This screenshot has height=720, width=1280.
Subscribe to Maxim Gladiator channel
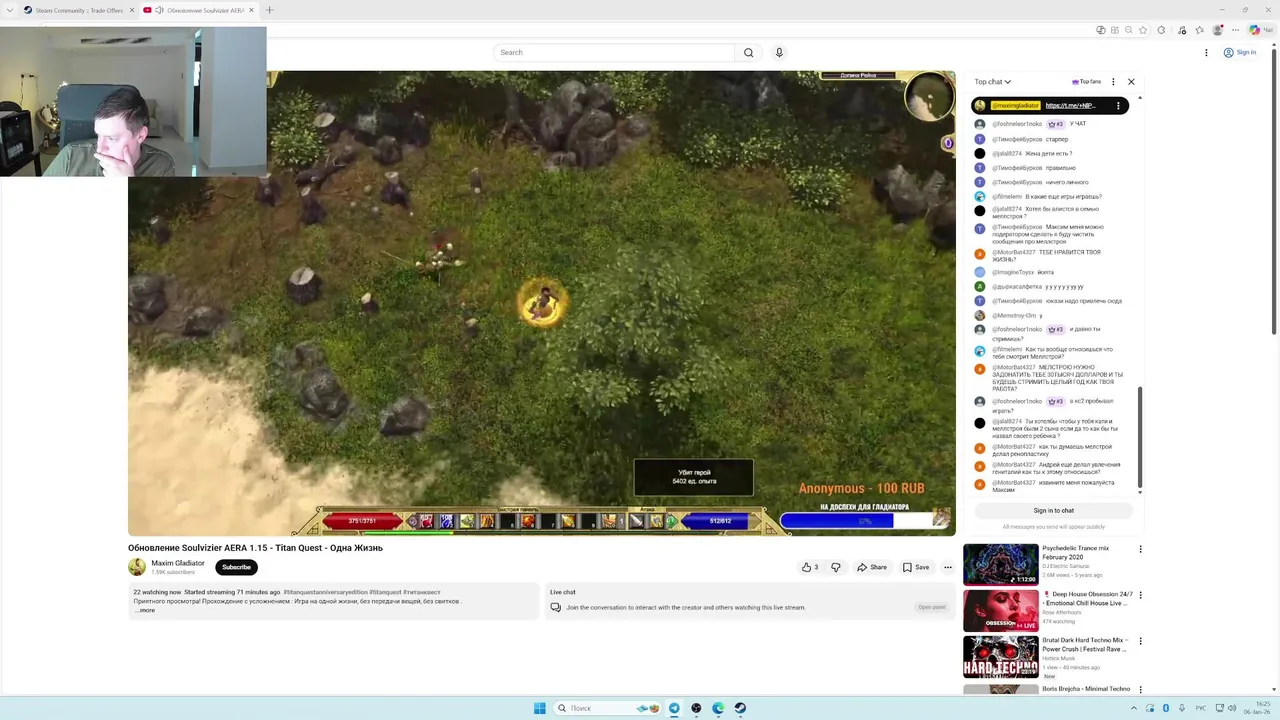click(x=236, y=567)
